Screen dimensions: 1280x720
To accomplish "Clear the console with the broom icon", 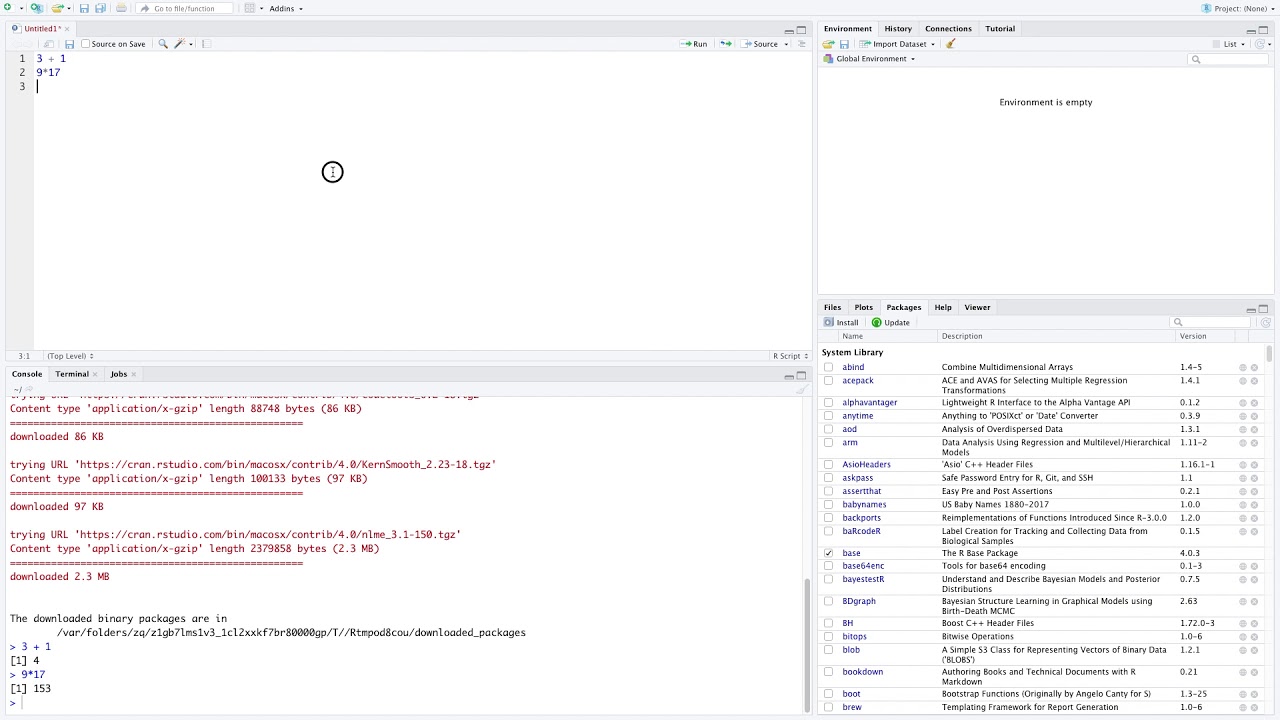I will click(x=800, y=389).
